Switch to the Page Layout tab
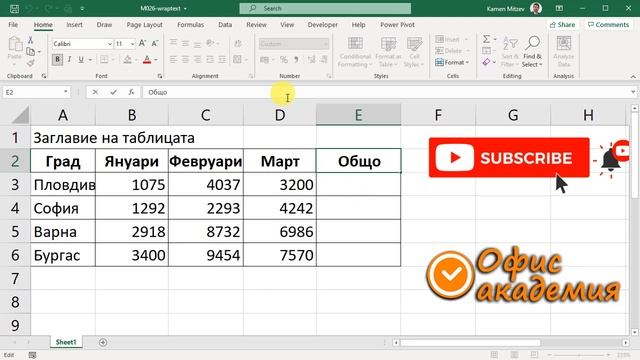The width and height of the screenshot is (640, 360). [144, 25]
